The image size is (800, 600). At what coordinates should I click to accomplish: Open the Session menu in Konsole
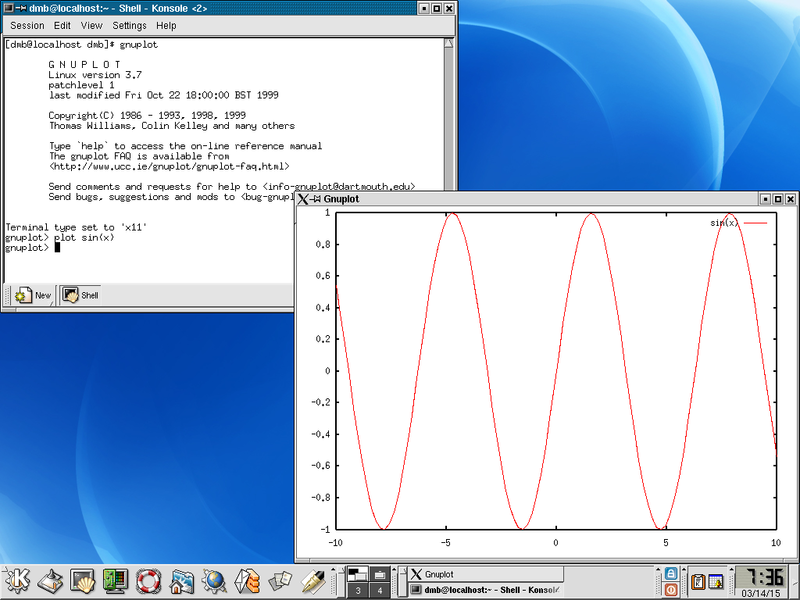point(27,26)
